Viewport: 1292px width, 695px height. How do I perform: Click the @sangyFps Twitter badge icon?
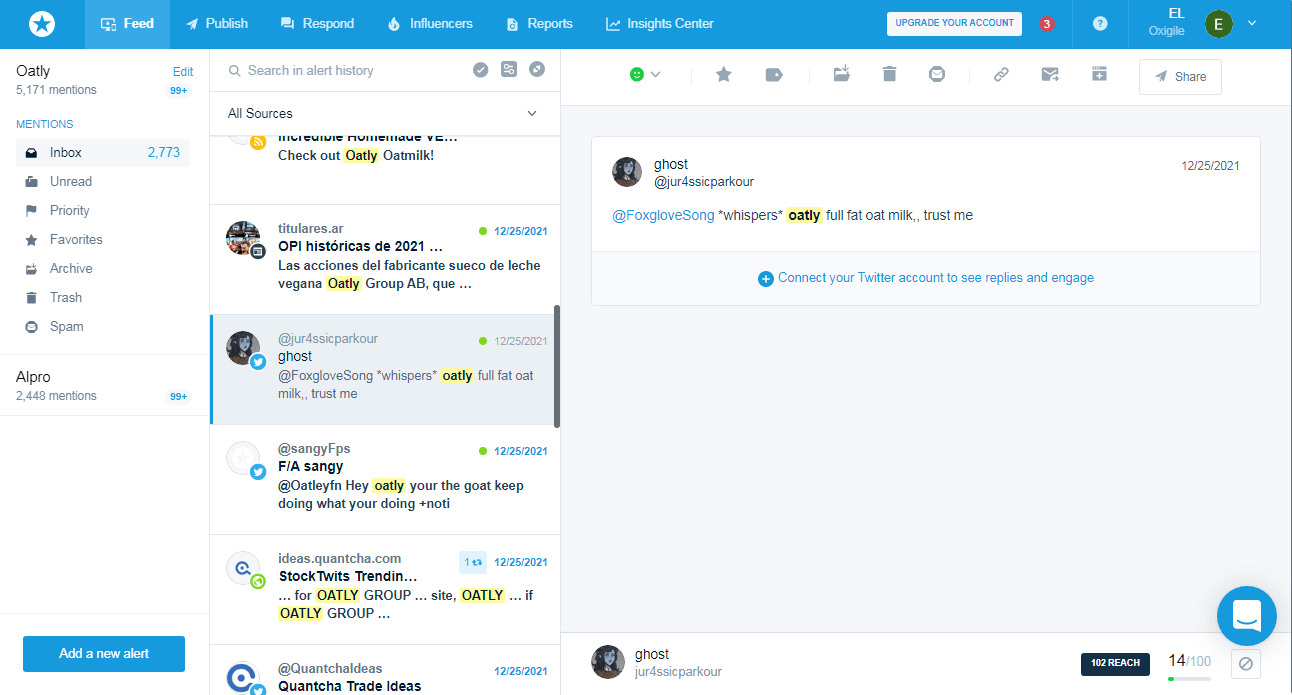click(258, 472)
